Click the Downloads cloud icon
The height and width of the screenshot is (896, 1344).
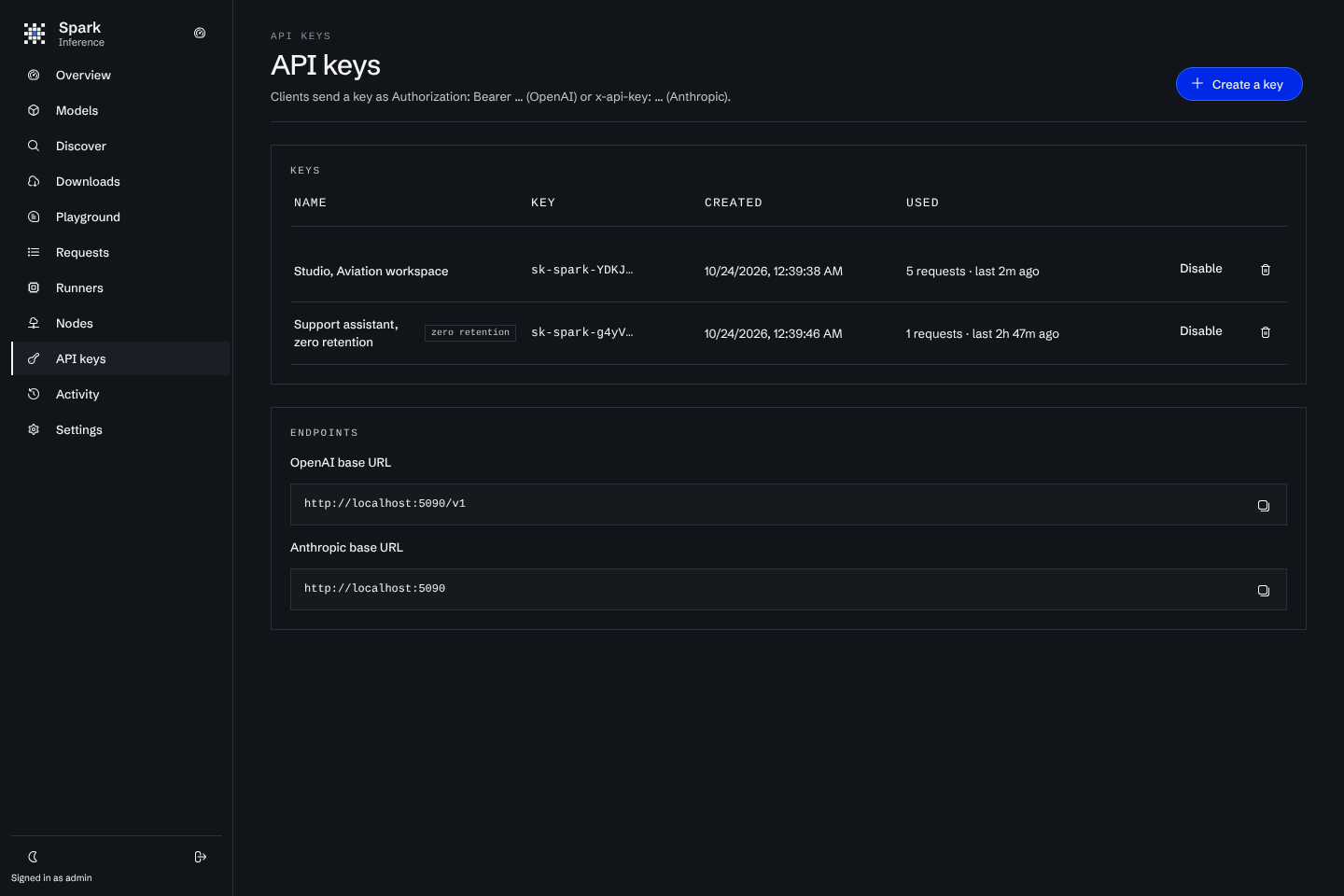tap(34, 181)
